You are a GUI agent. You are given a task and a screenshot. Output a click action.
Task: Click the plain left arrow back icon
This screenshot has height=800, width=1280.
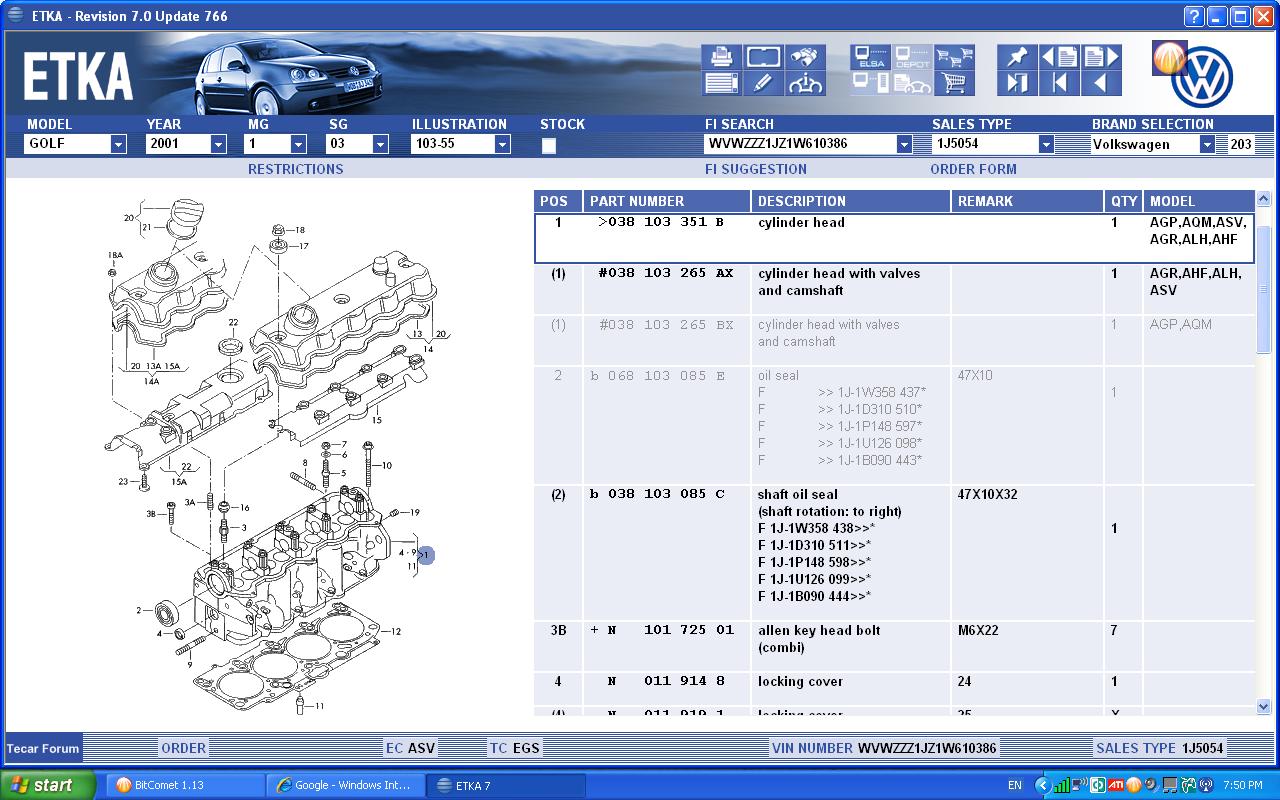pyautogui.click(x=1102, y=83)
